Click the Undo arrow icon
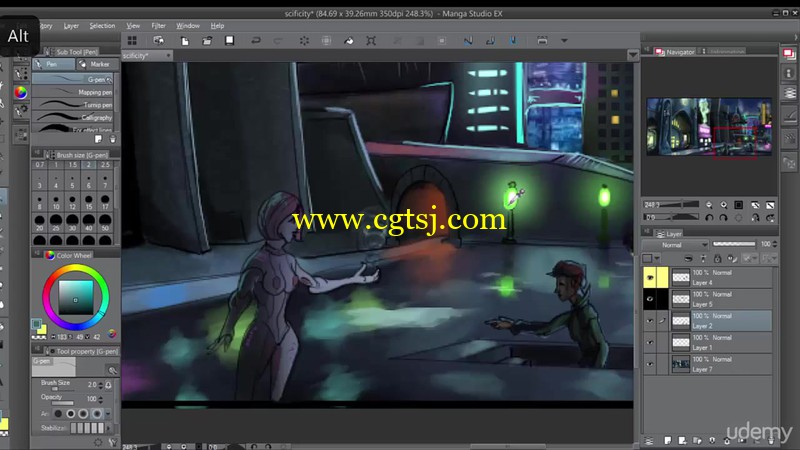 (x=256, y=40)
